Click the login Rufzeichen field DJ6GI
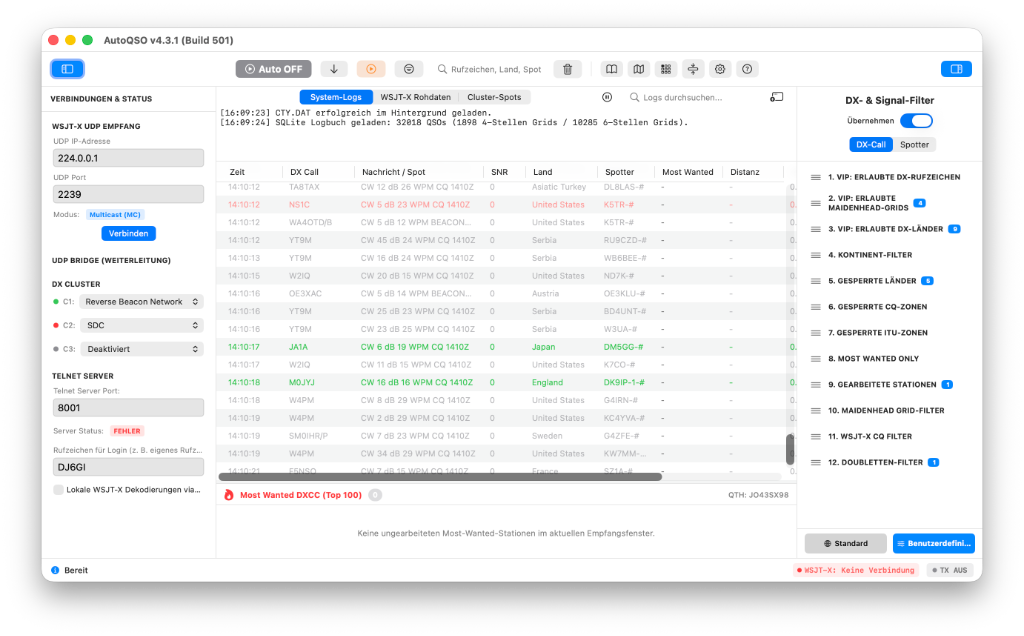Image resolution: width=1024 pixels, height=636 pixels. point(128,467)
